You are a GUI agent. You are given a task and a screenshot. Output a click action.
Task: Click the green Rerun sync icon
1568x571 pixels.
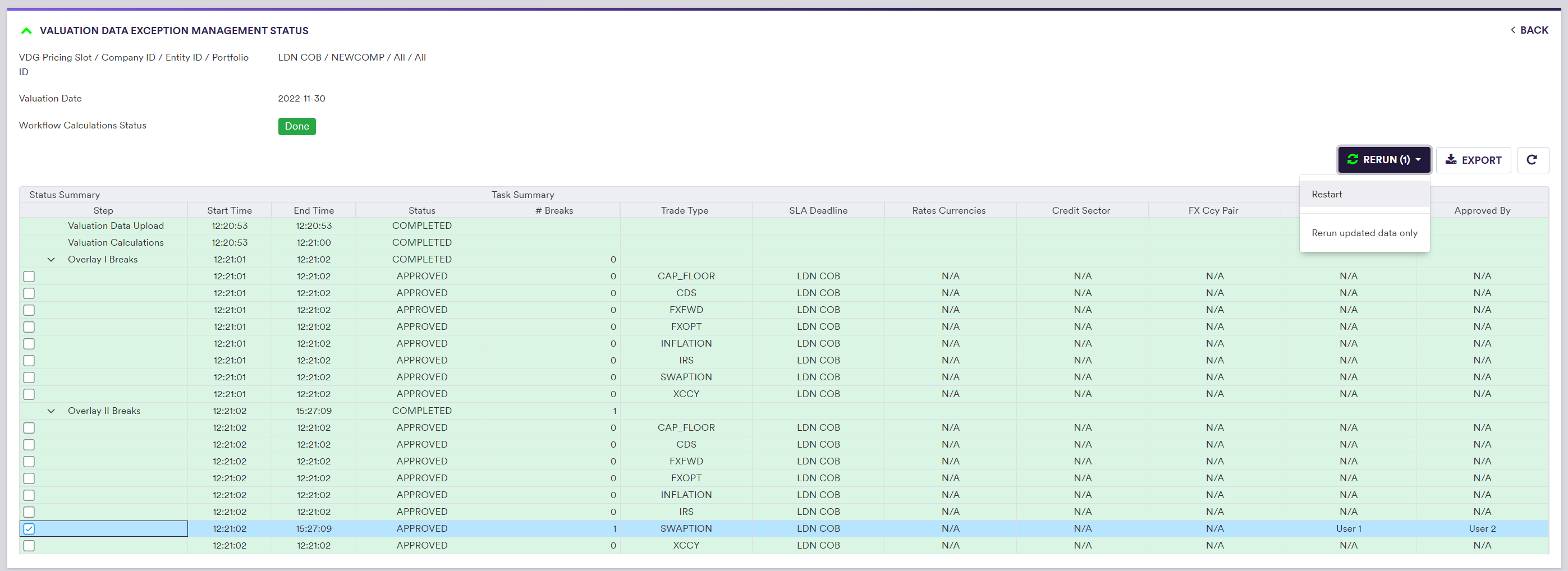pos(1352,159)
